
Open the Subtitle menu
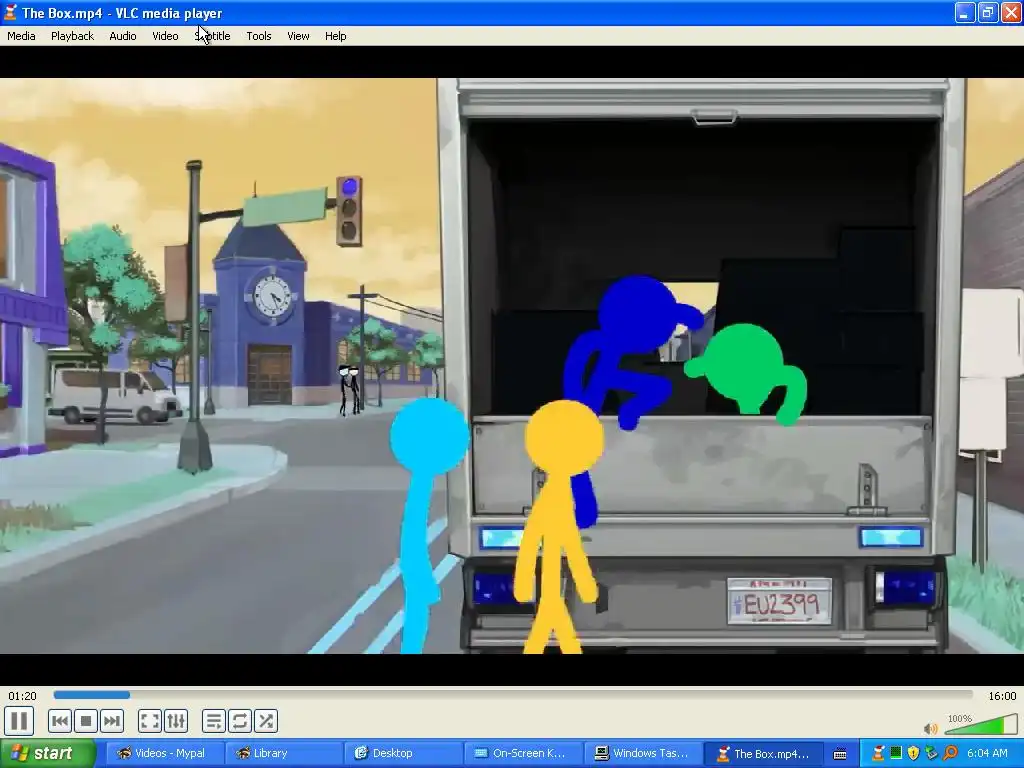(x=212, y=36)
